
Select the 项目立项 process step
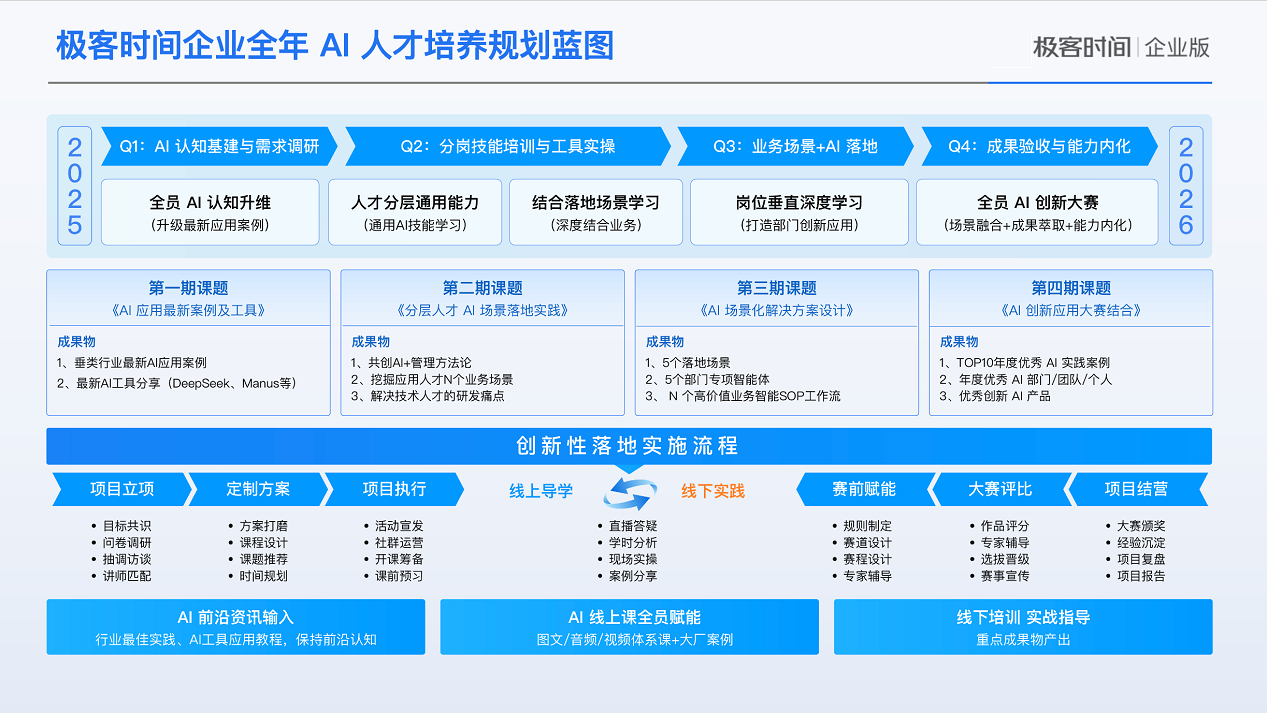[121, 489]
